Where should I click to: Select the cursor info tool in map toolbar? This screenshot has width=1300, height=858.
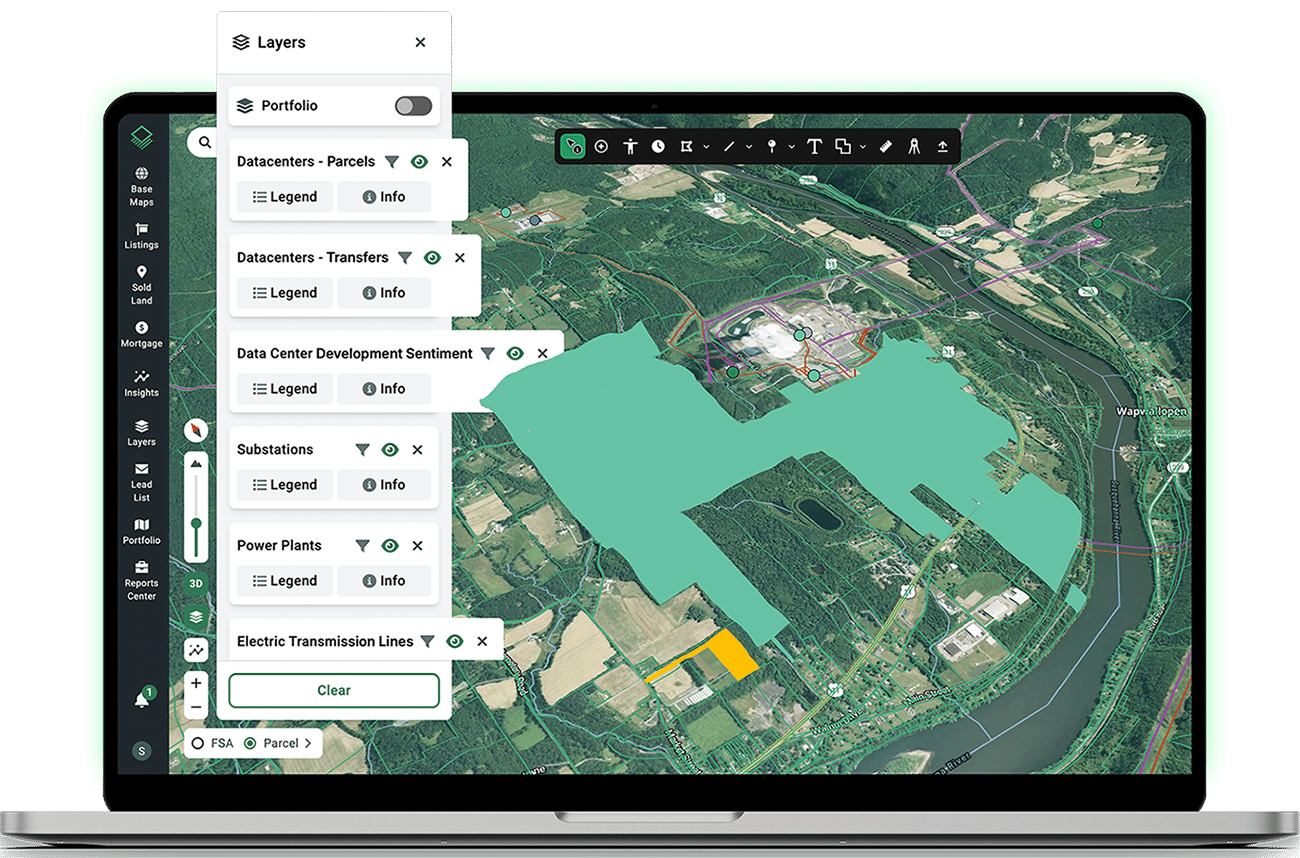pyautogui.click(x=573, y=146)
